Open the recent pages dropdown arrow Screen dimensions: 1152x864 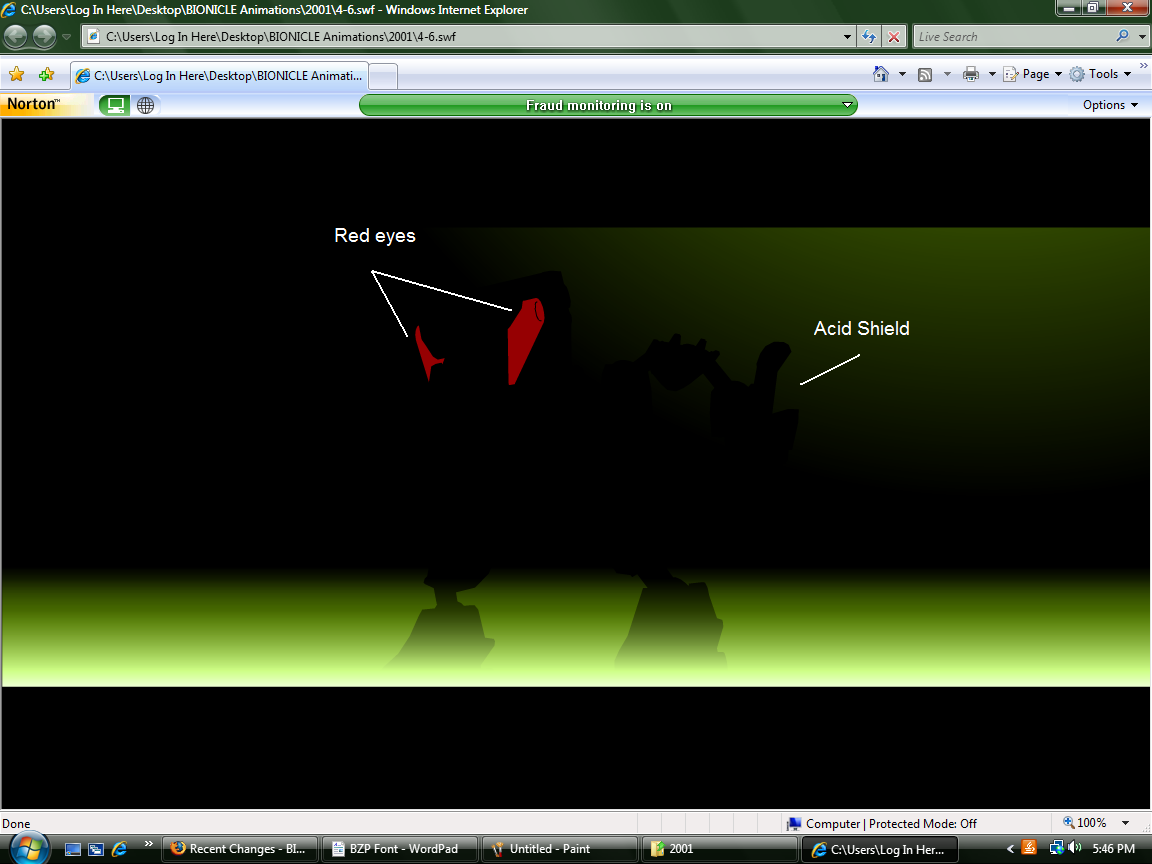click(66, 36)
